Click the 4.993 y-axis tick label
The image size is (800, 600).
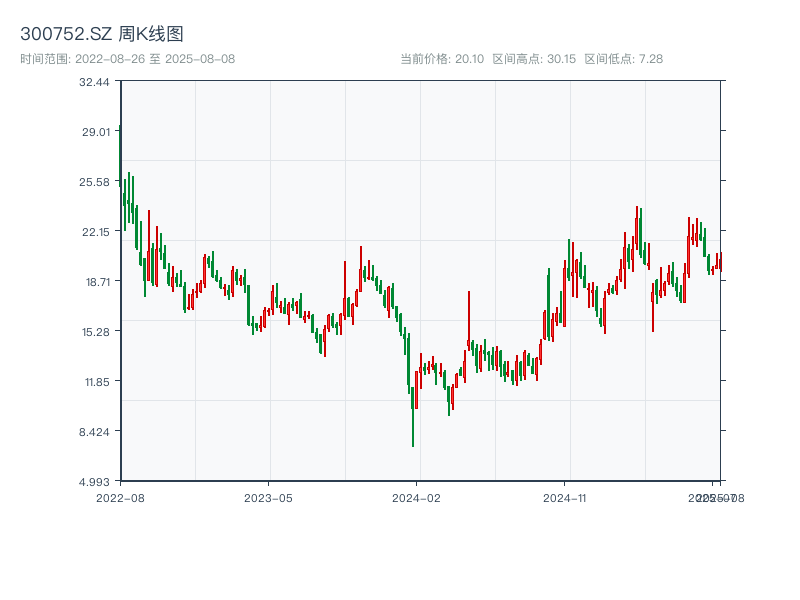point(94,482)
